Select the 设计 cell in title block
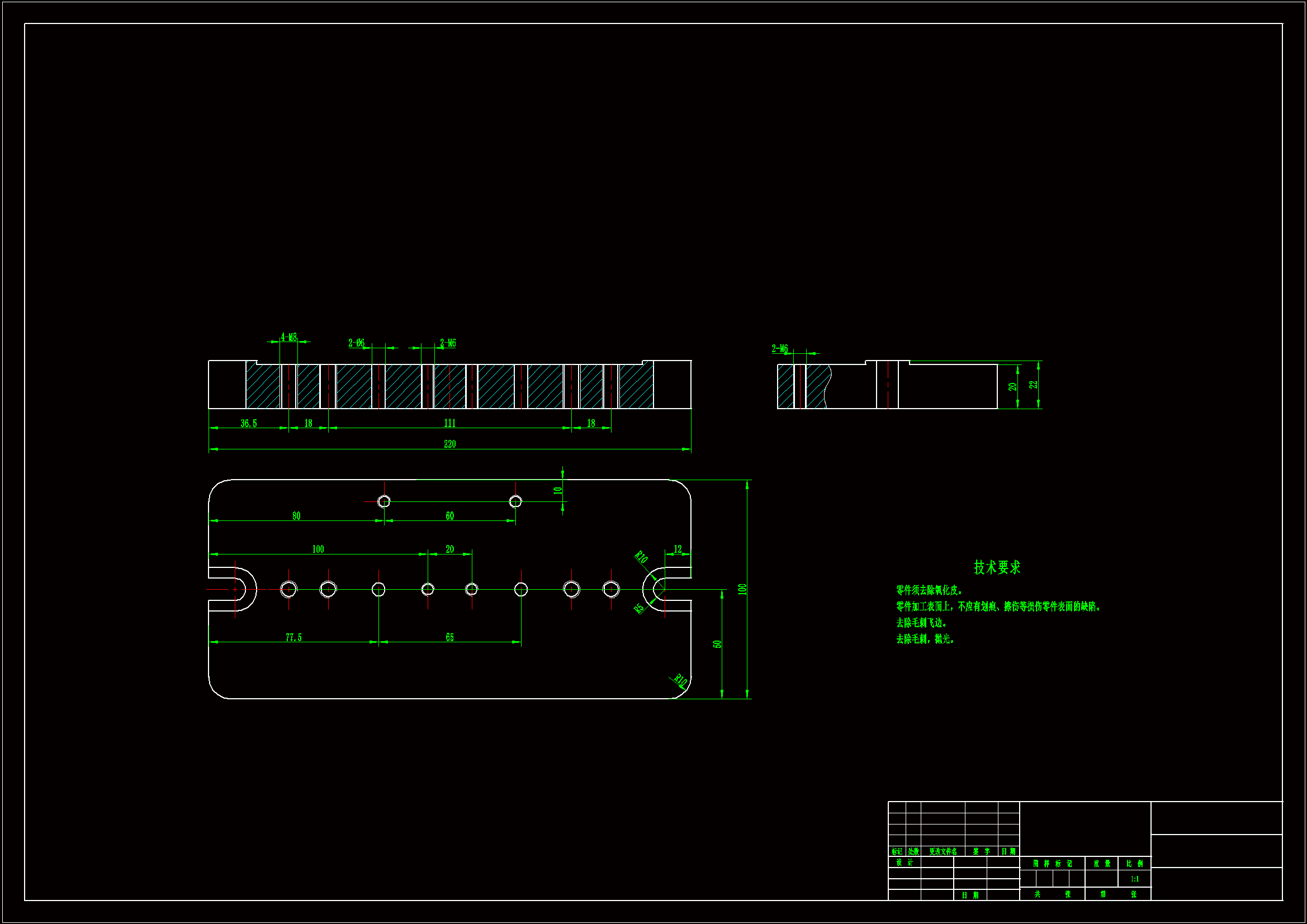Image resolution: width=1307 pixels, height=924 pixels. pos(904,863)
